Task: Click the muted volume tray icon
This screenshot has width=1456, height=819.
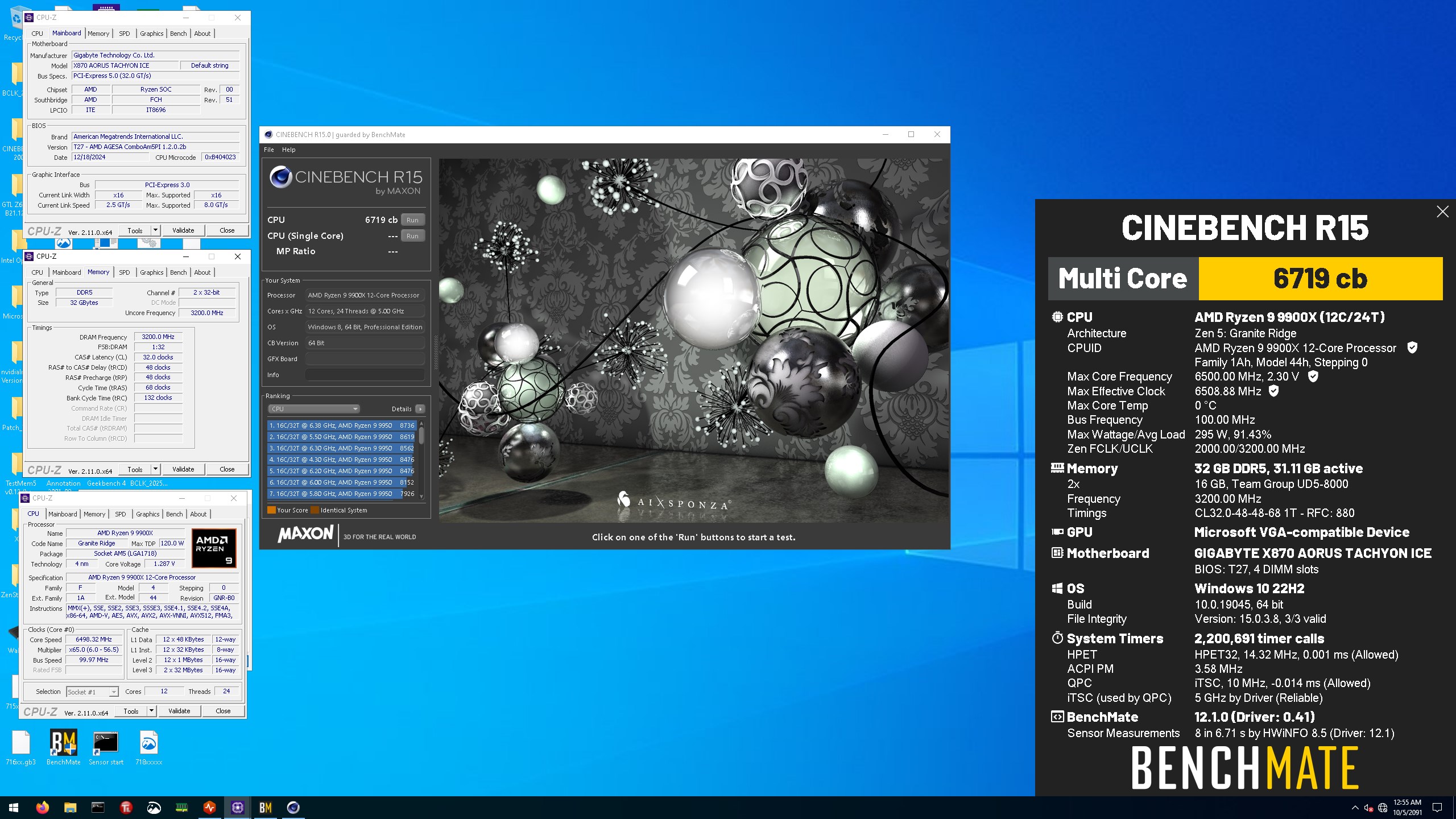Action: [1368, 808]
